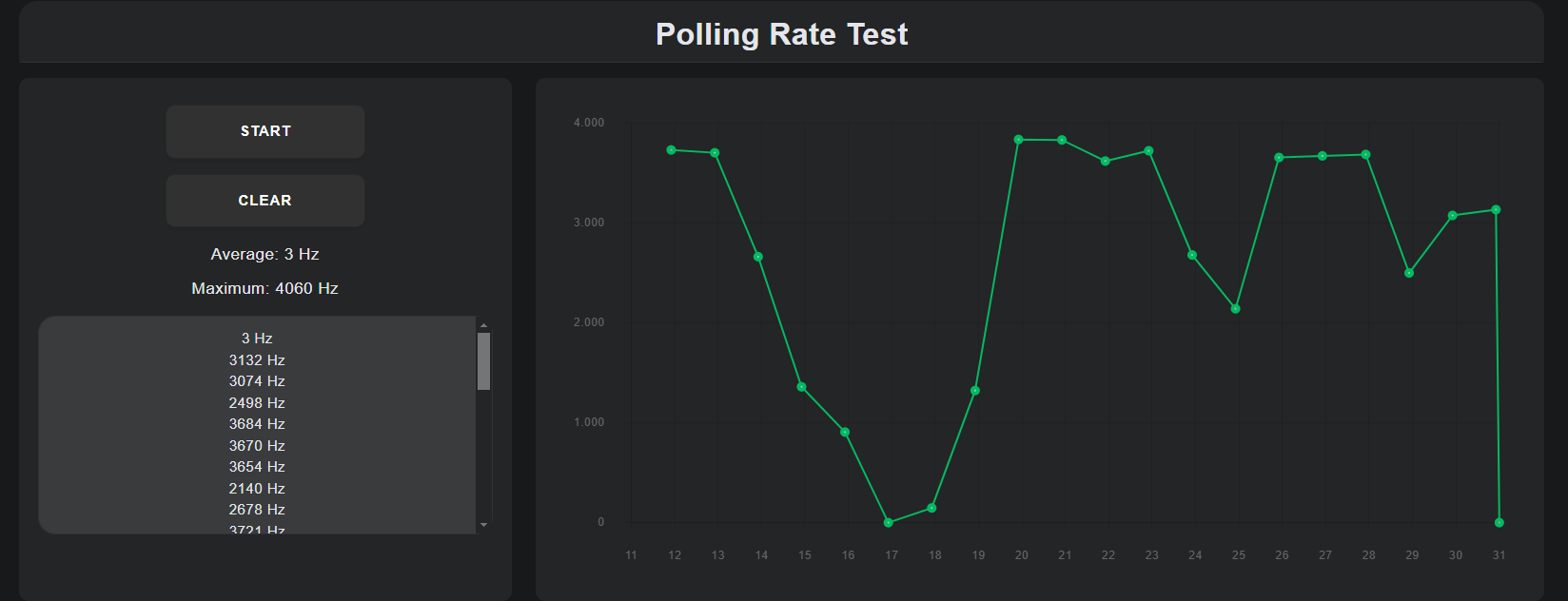Click the 4.000 y-axis label
This screenshot has height=601, width=1568.
point(589,123)
